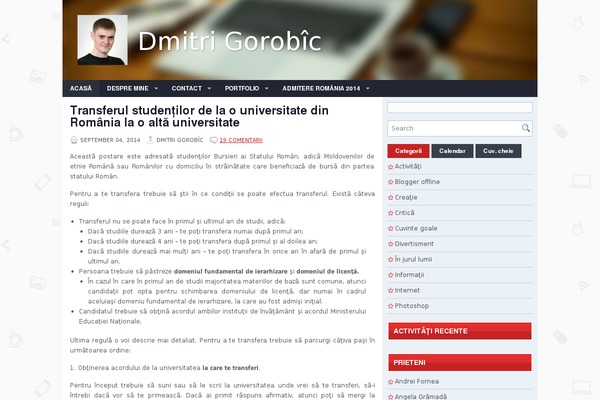Click the star icon next to Blogger offline

tap(391, 182)
